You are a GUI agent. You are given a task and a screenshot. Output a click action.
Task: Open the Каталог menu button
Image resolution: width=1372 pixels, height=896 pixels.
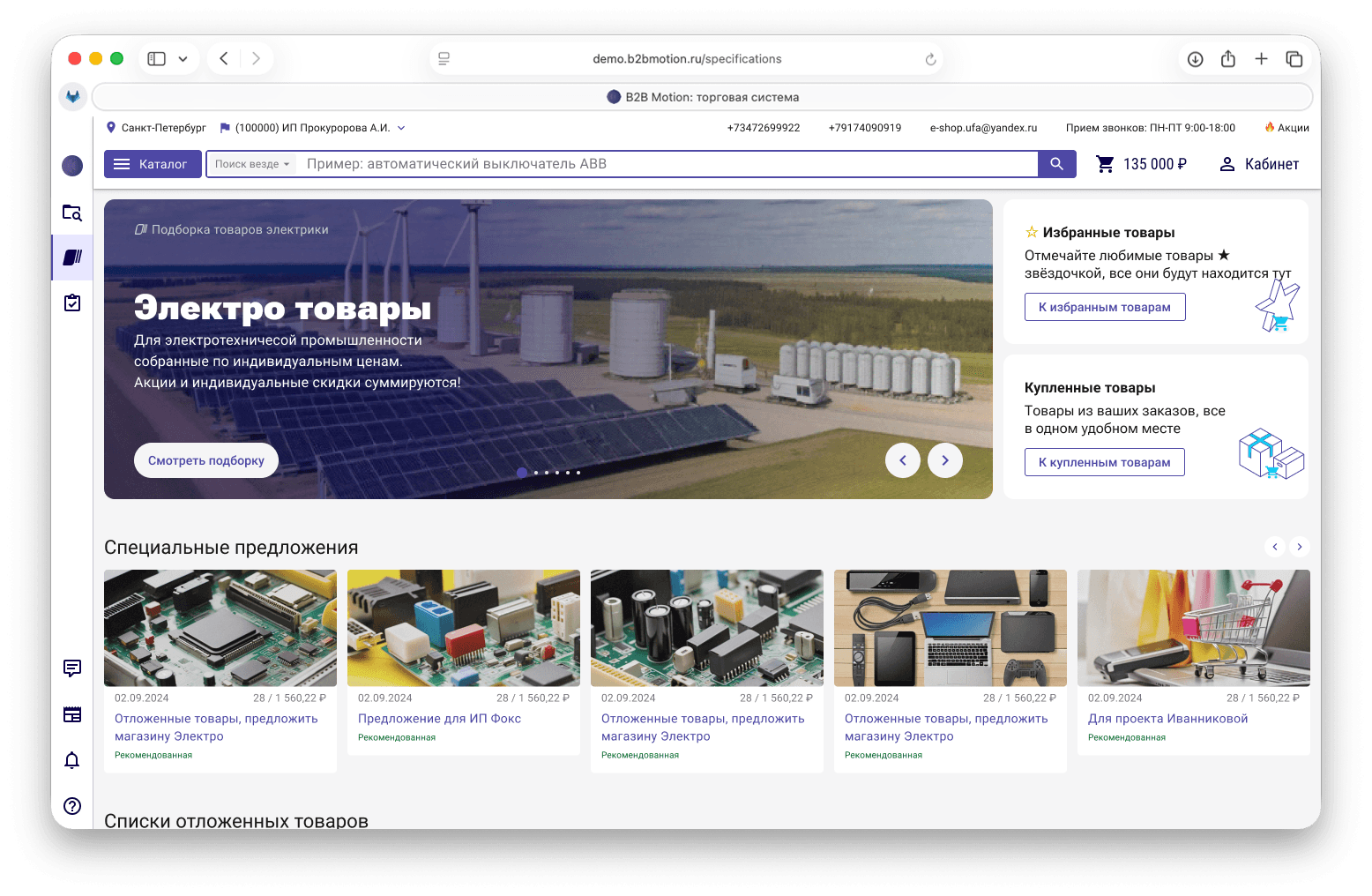click(153, 164)
